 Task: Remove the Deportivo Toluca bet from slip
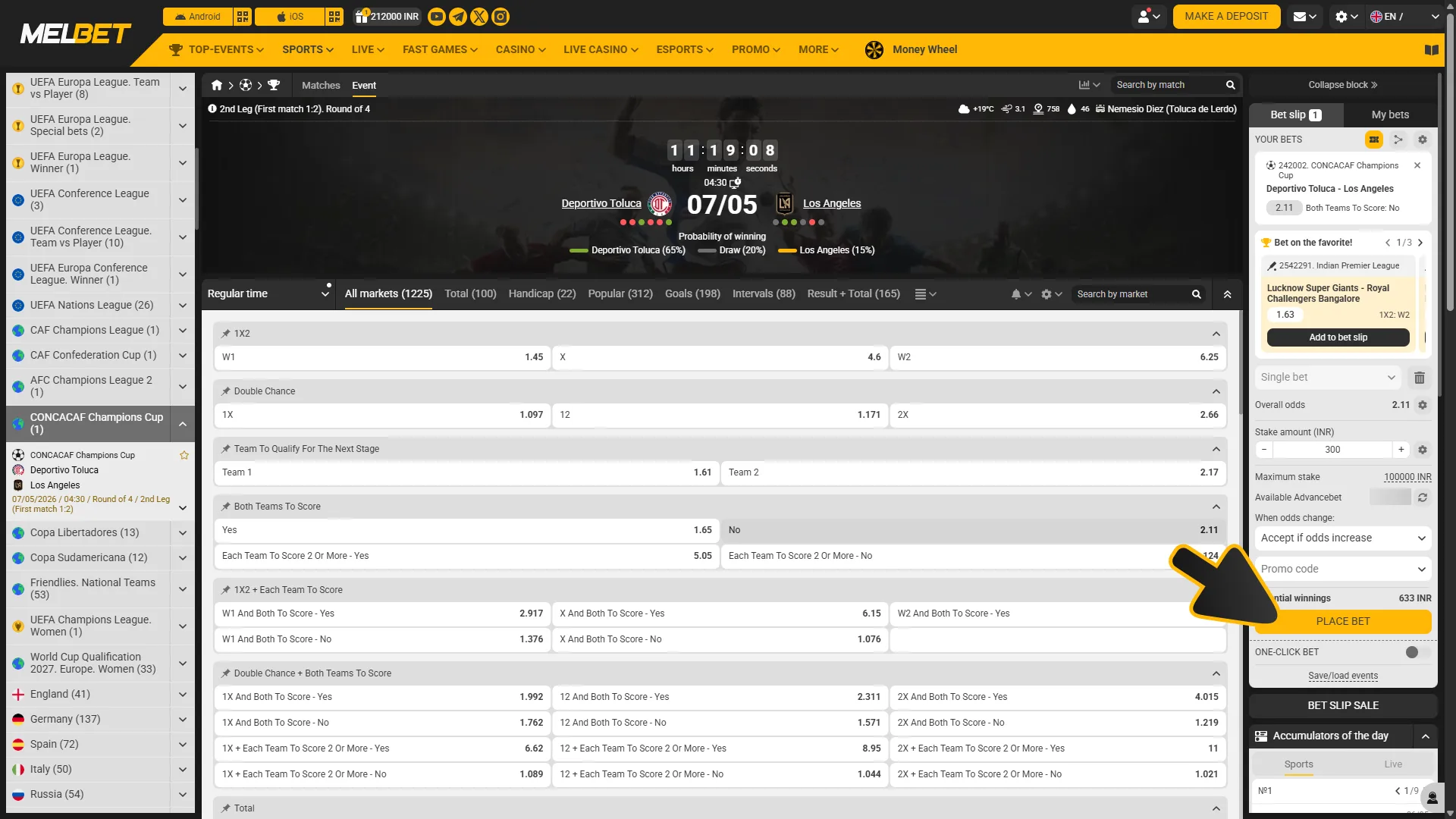(x=1417, y=165)
